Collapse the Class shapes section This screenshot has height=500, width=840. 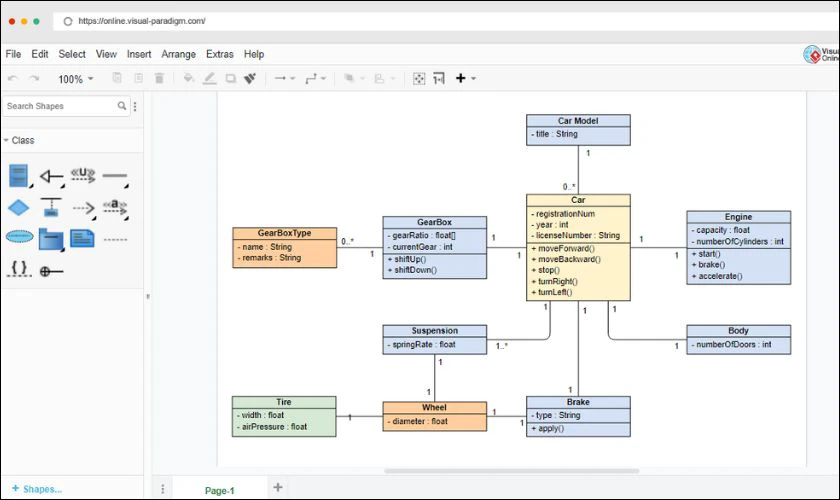[19, 140]
